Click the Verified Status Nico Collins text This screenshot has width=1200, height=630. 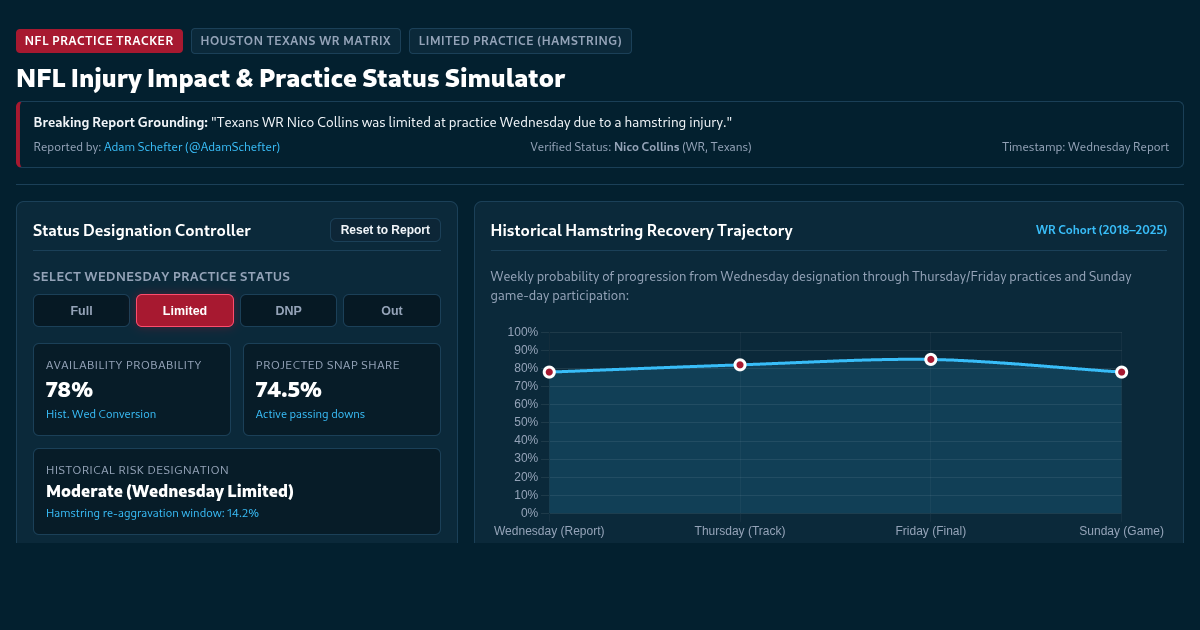tap(641, 147)
